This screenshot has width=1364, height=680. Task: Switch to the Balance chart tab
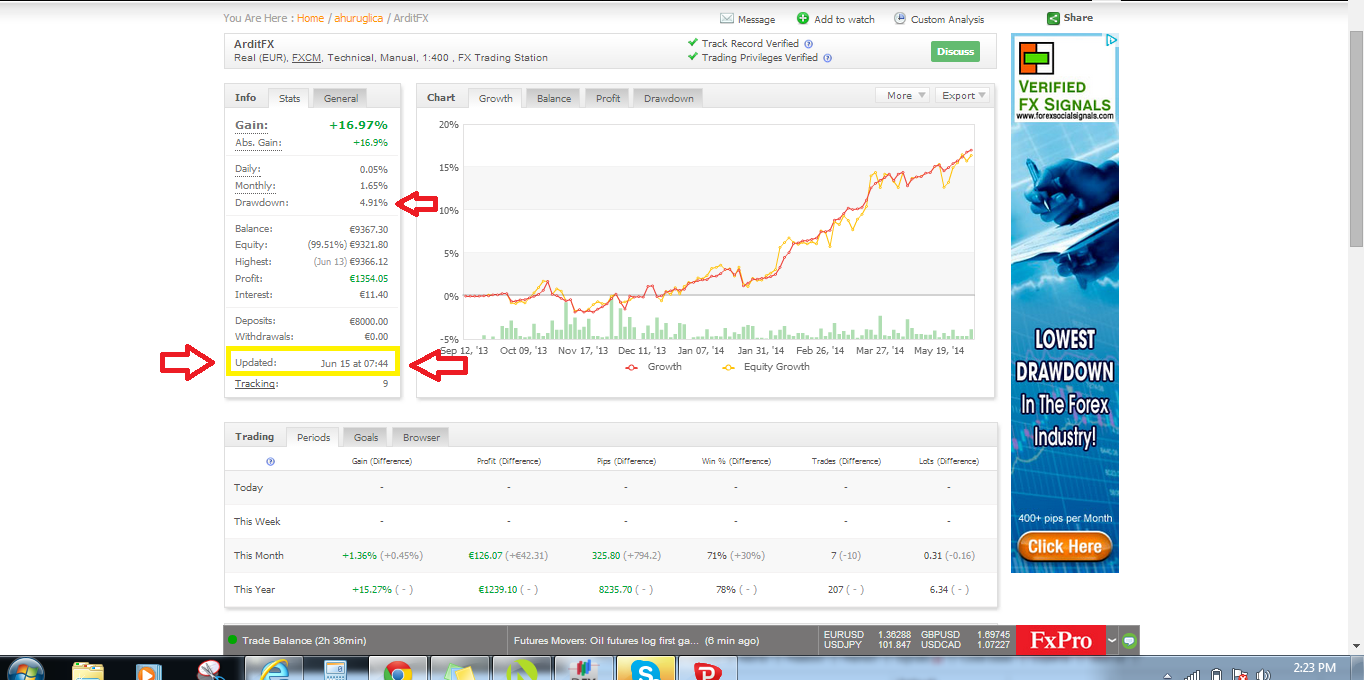[x=553, y=98]
